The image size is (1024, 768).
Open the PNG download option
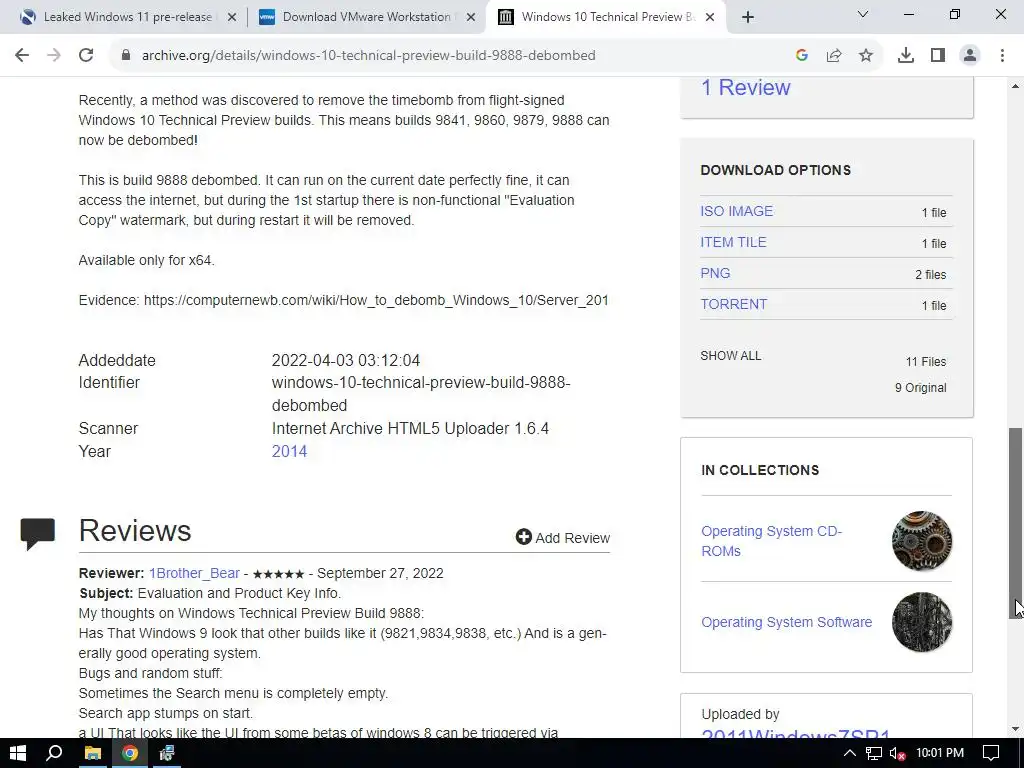(x=715, y=273)
